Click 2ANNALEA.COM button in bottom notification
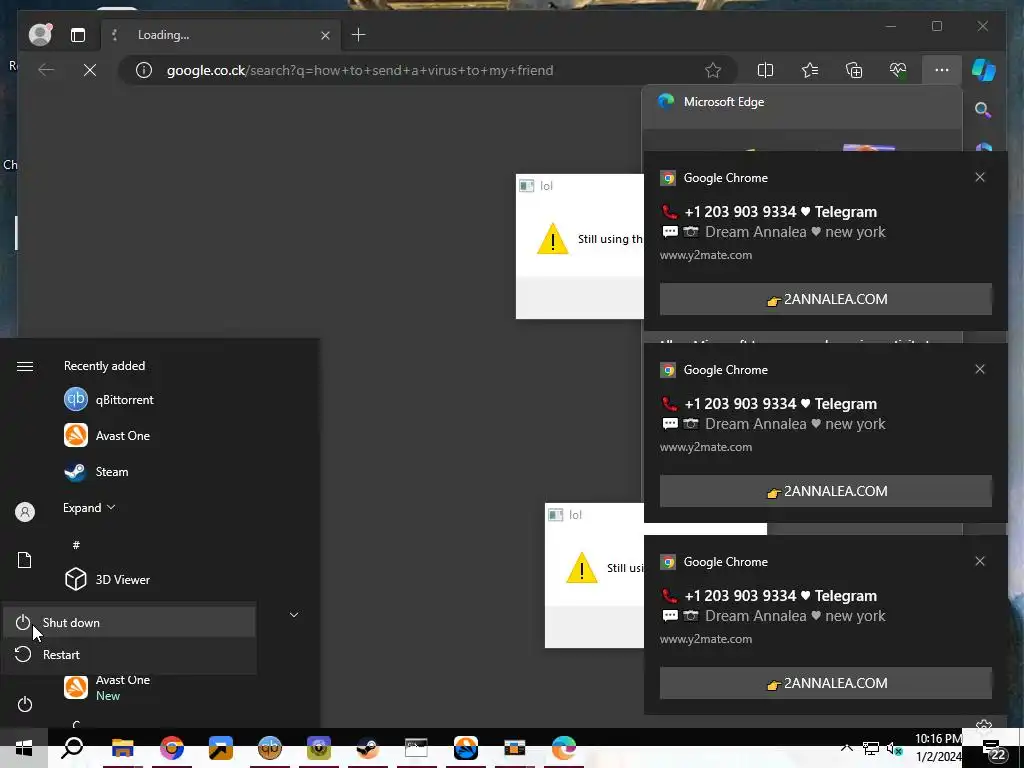Image resolution: width=1024 pixels, height=768 pixels. click(825, 683)
